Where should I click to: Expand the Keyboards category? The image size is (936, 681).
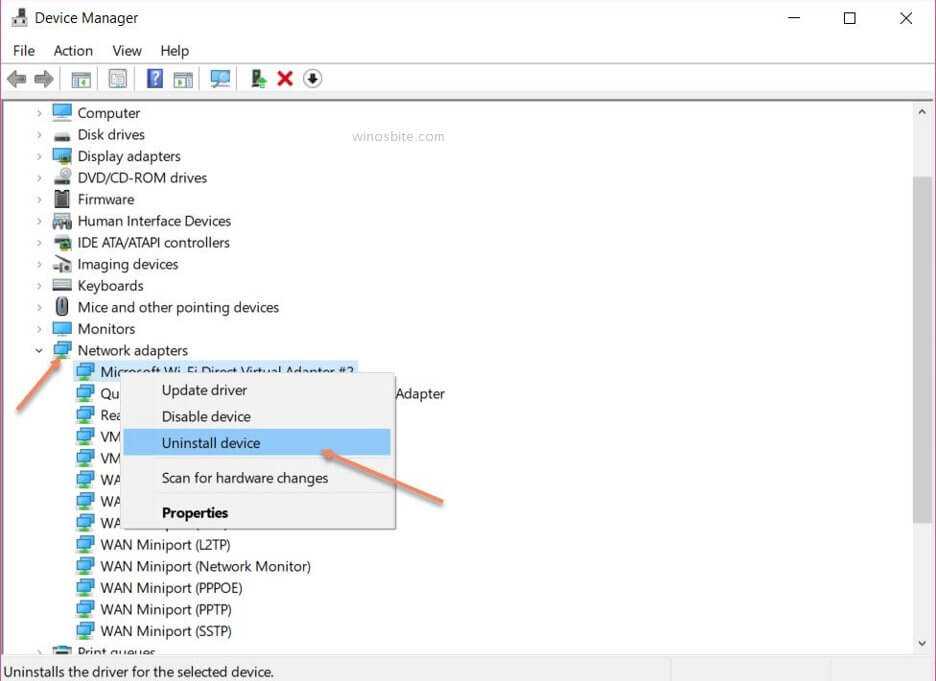tap(39, 286)
